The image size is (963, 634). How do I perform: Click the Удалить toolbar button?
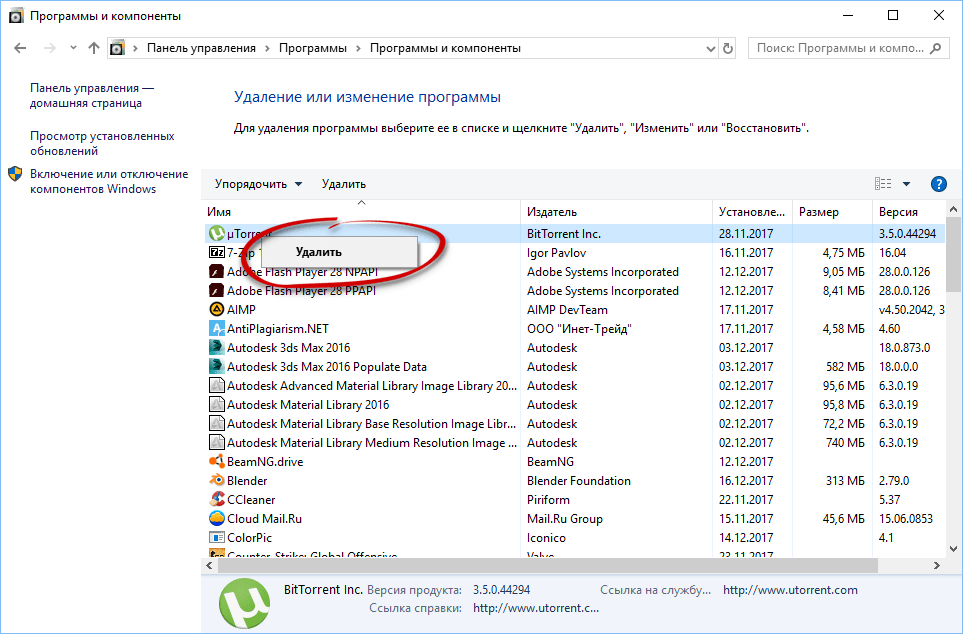[344, 184]
